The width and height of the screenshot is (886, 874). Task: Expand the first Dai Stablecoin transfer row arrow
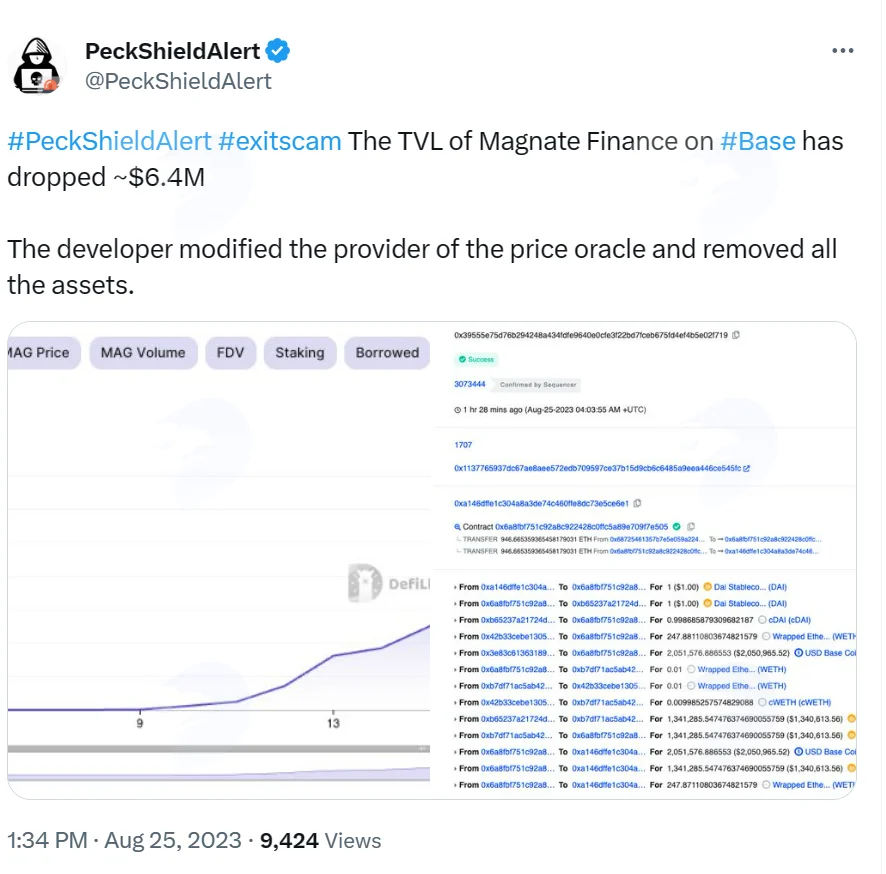[x=455, y=588]
